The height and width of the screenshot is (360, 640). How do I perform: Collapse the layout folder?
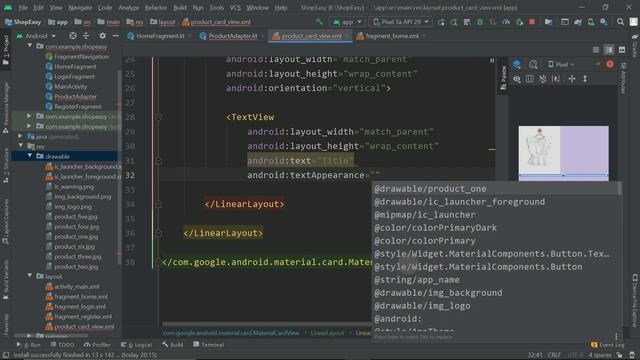point(29,276)
